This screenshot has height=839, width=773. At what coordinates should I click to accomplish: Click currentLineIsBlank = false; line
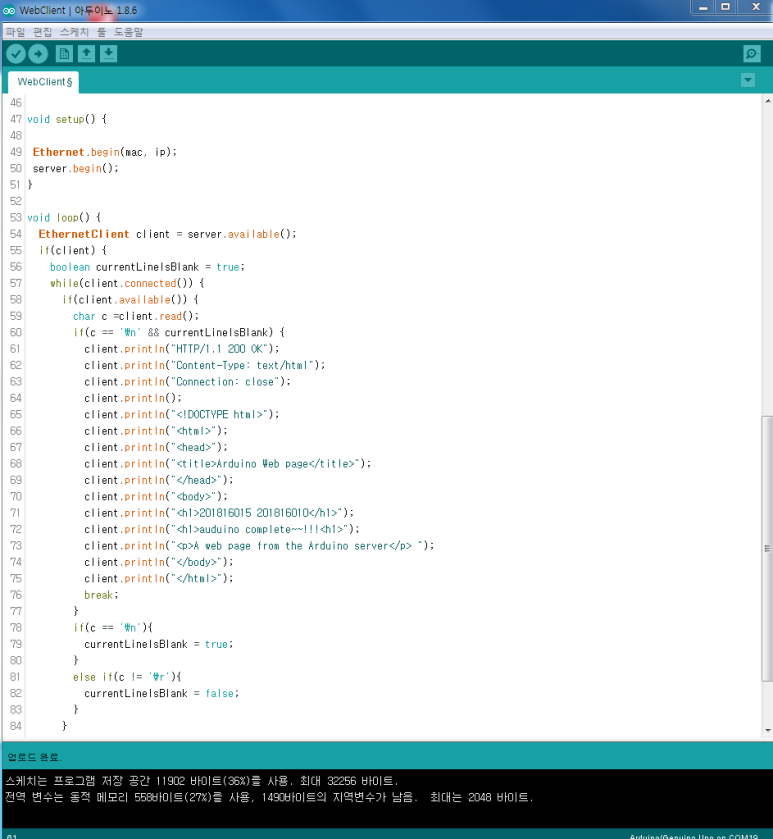[x=162, y=693]
